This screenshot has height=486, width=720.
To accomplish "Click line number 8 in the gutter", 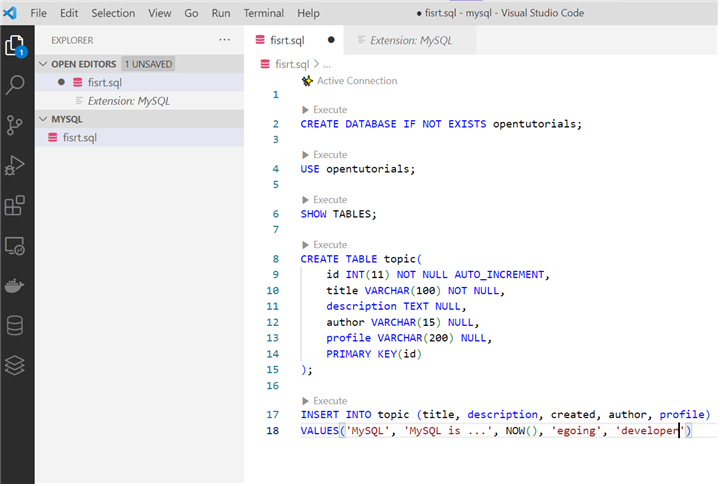I will tap(276, 259).
